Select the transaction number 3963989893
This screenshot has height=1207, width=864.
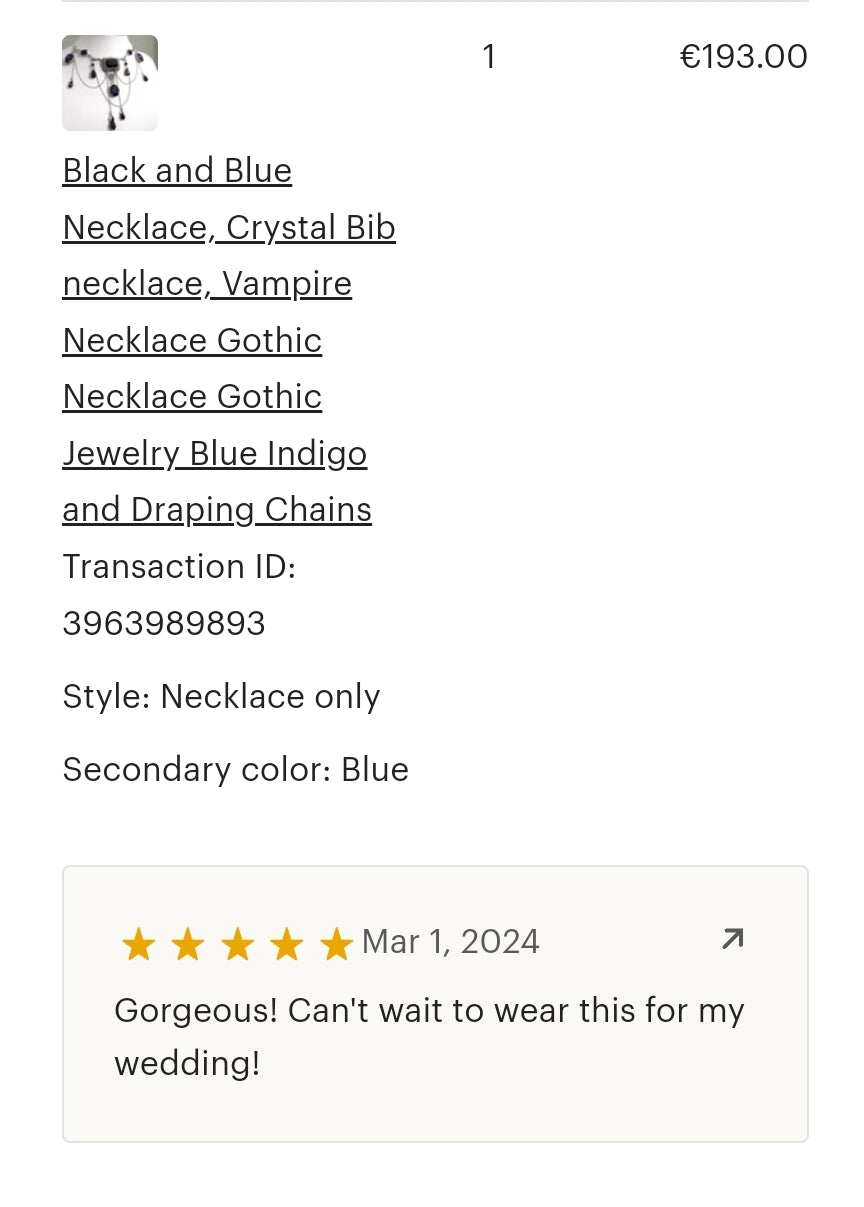click(164, 624)
